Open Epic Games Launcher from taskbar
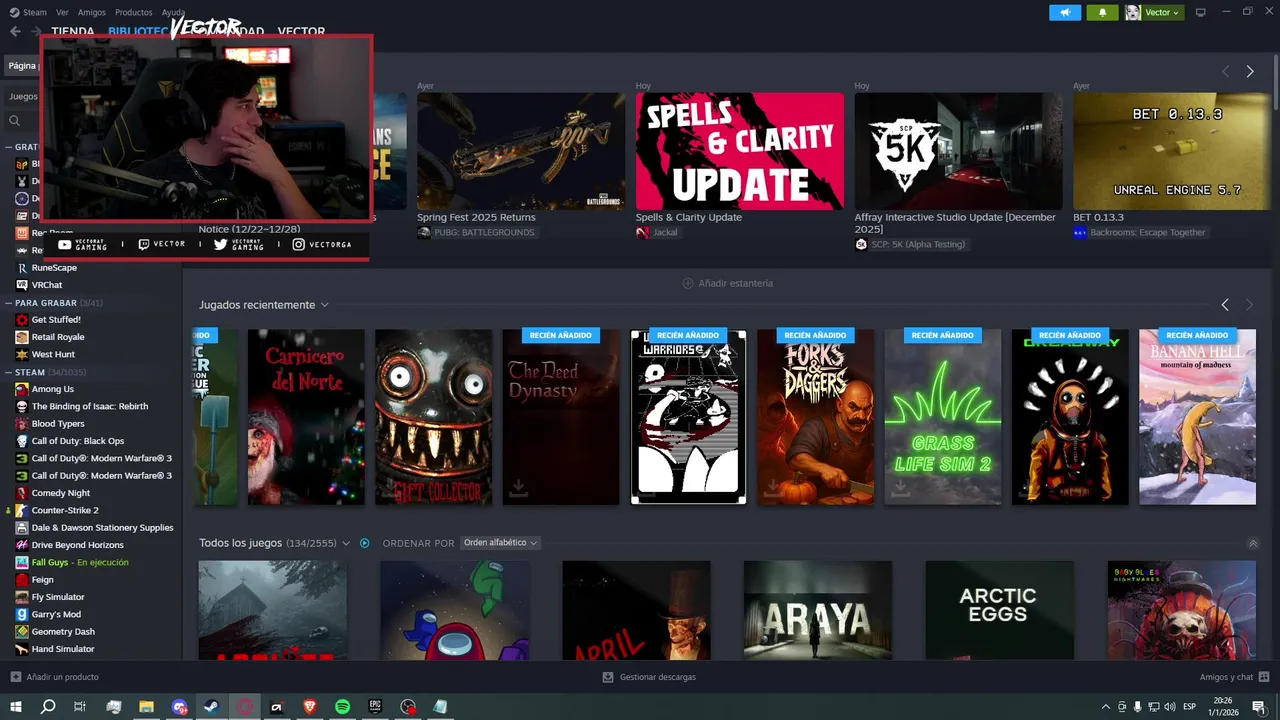The height and width of the screenshot is (720, 1280). (x=375, y=706)
